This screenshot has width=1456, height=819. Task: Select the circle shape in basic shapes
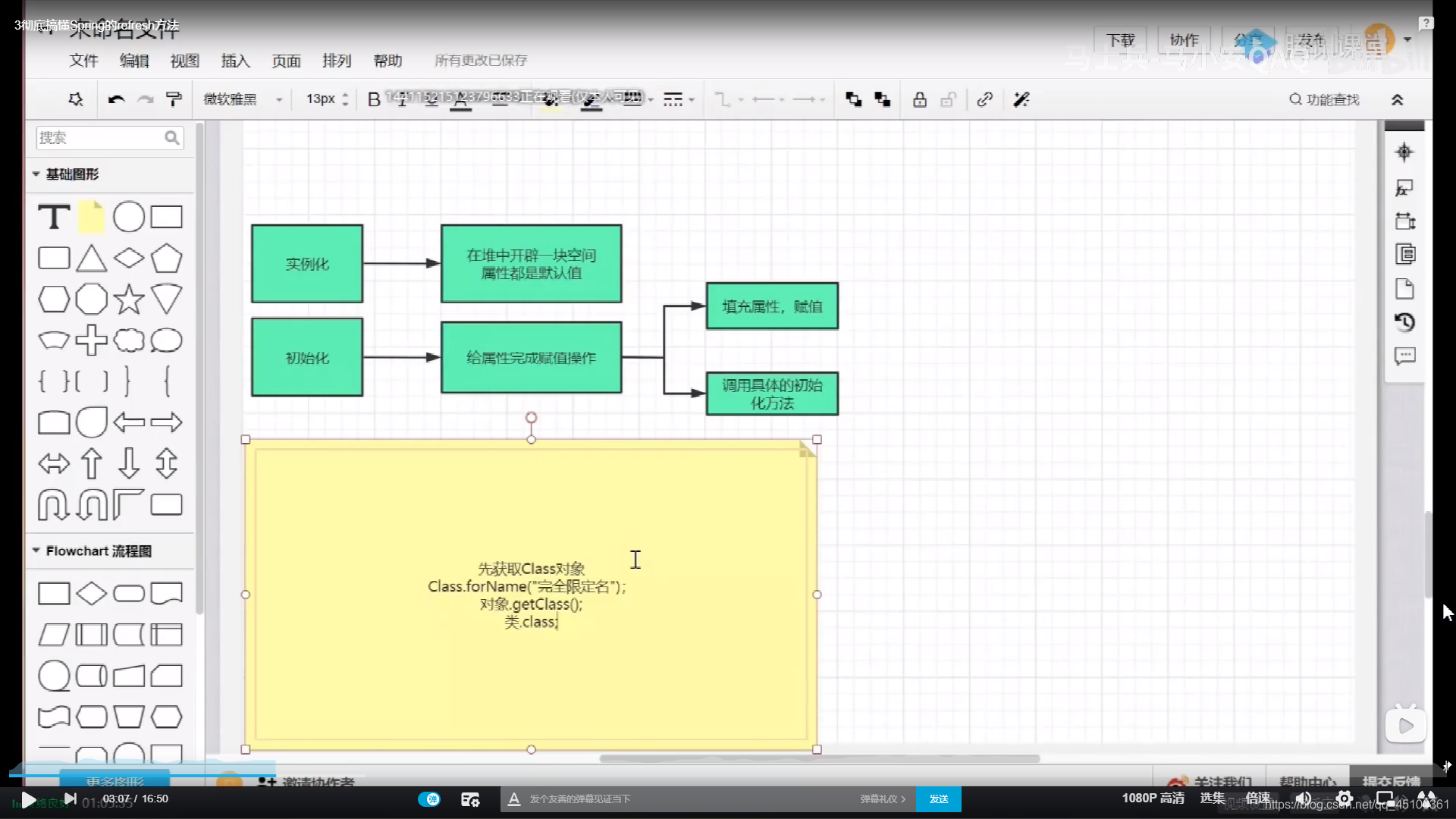coord(129,217)
